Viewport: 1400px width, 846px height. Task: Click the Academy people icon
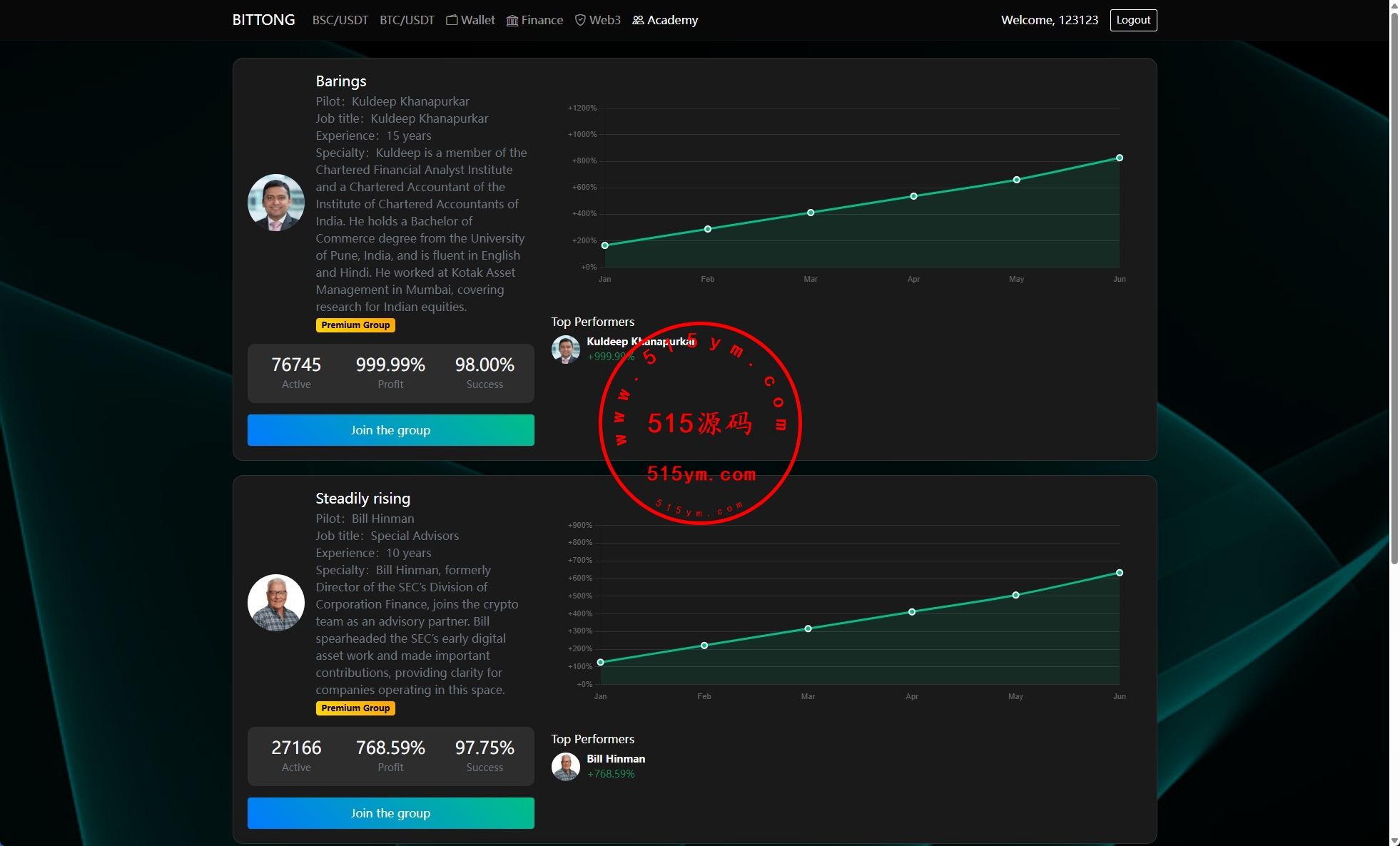coord(638,20)
